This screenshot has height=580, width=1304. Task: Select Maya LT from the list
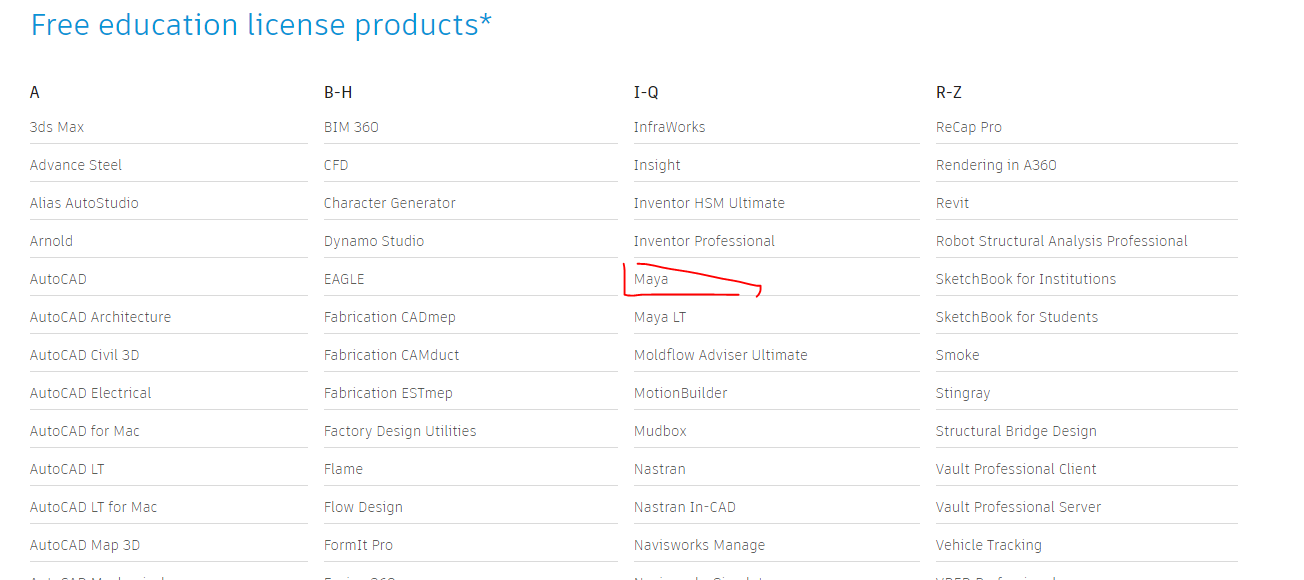(x=660, y=317)
